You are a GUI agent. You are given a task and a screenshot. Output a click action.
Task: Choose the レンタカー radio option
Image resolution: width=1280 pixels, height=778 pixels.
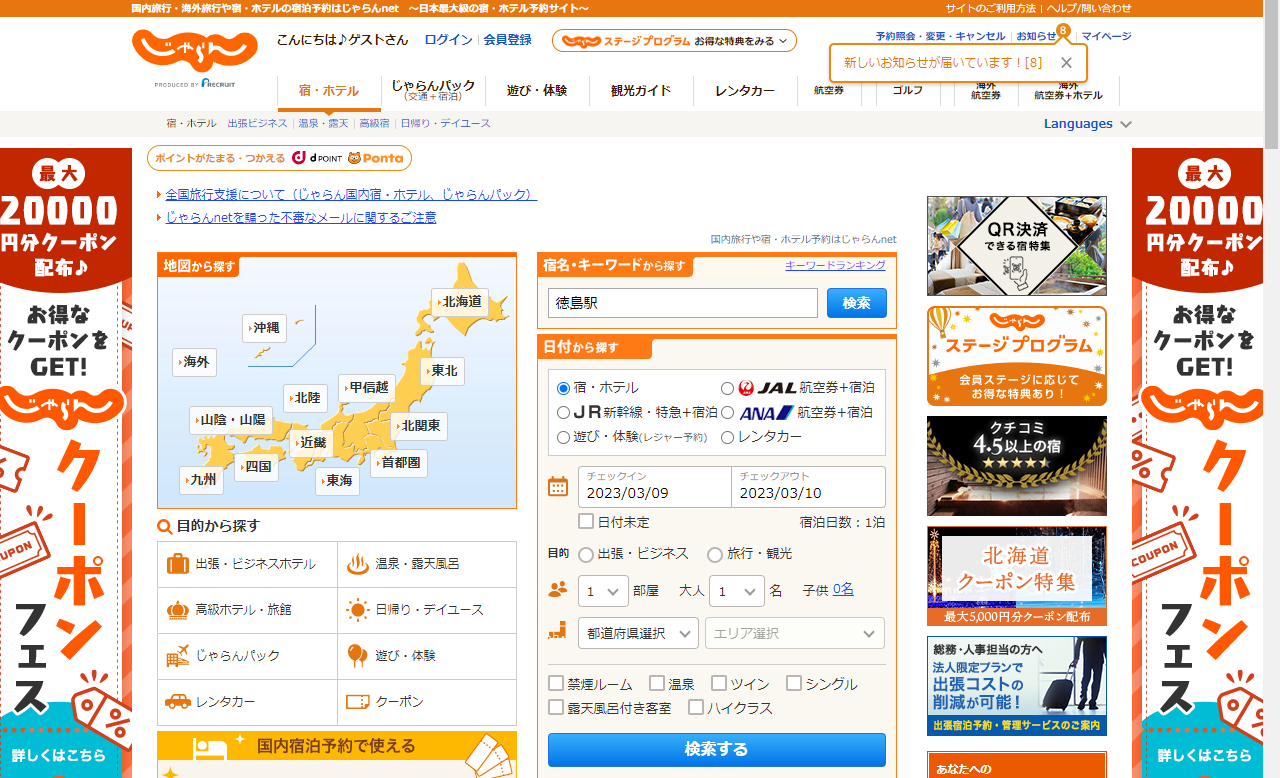pos(727,437)
